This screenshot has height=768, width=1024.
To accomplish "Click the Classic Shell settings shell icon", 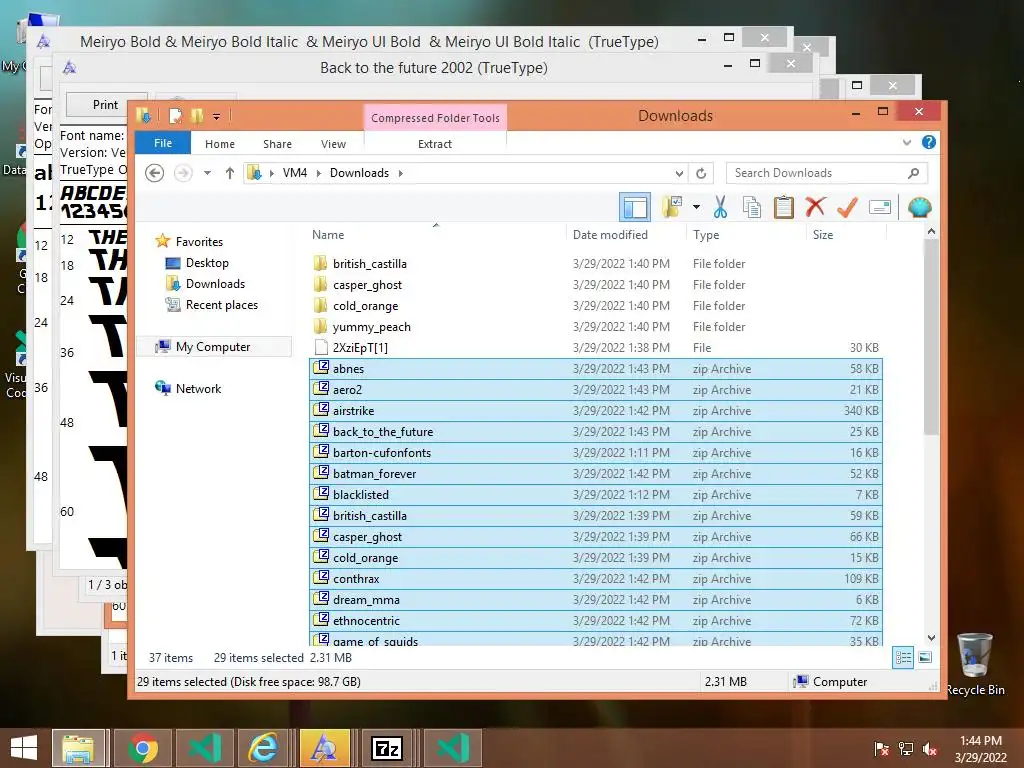I will 920,208.
